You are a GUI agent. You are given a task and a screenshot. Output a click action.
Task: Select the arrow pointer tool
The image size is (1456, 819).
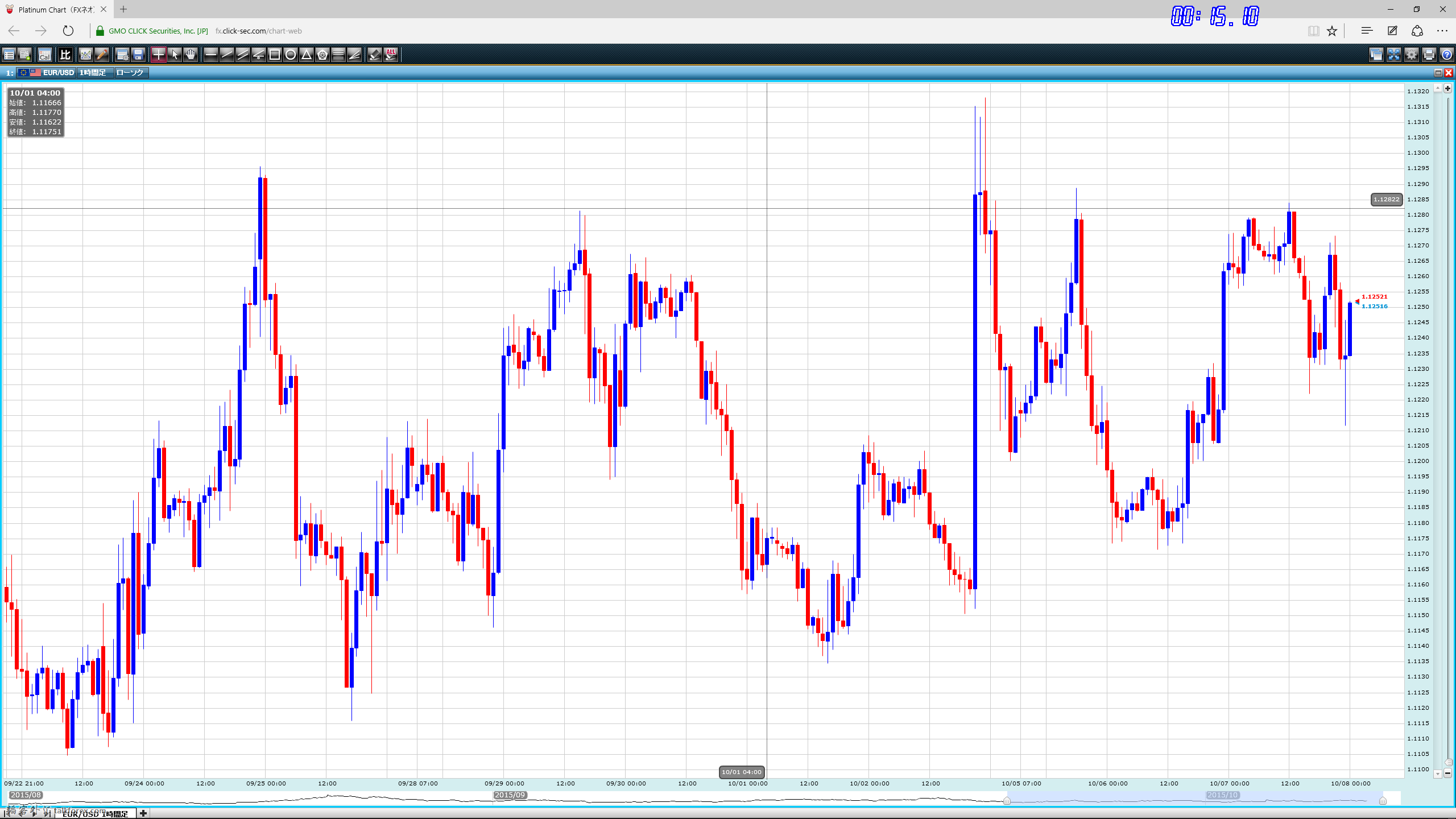175,55
